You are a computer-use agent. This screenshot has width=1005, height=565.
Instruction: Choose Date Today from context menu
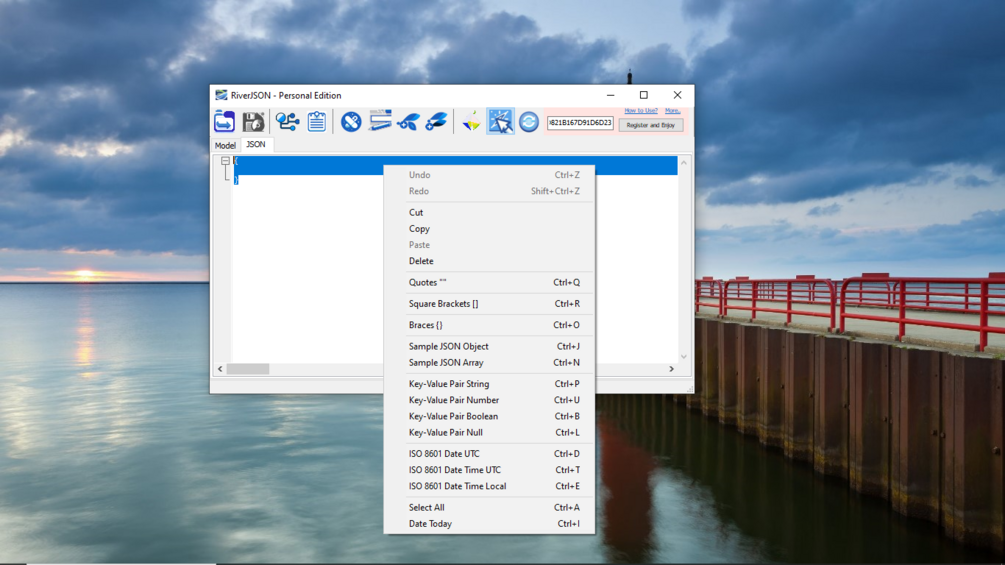pyautogui.click(x=489, y=524)
